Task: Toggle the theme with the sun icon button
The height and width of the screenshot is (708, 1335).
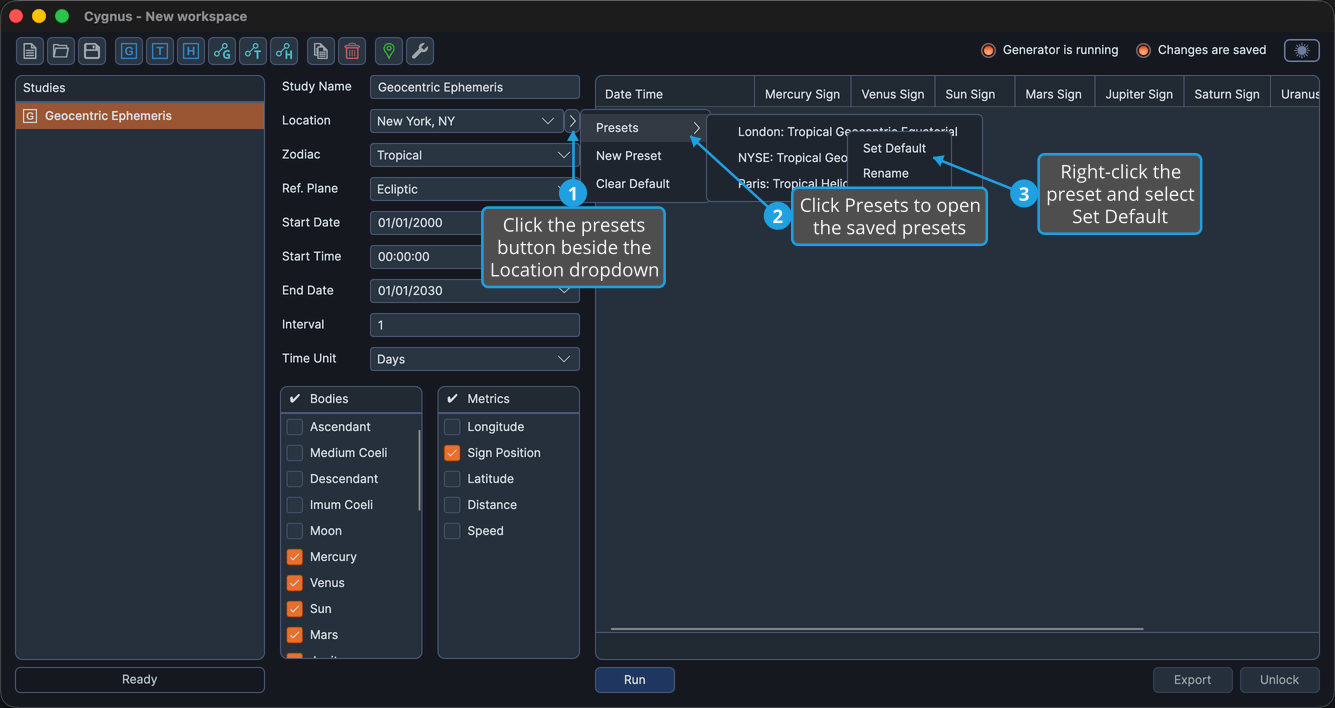Action: [1302, 50]
